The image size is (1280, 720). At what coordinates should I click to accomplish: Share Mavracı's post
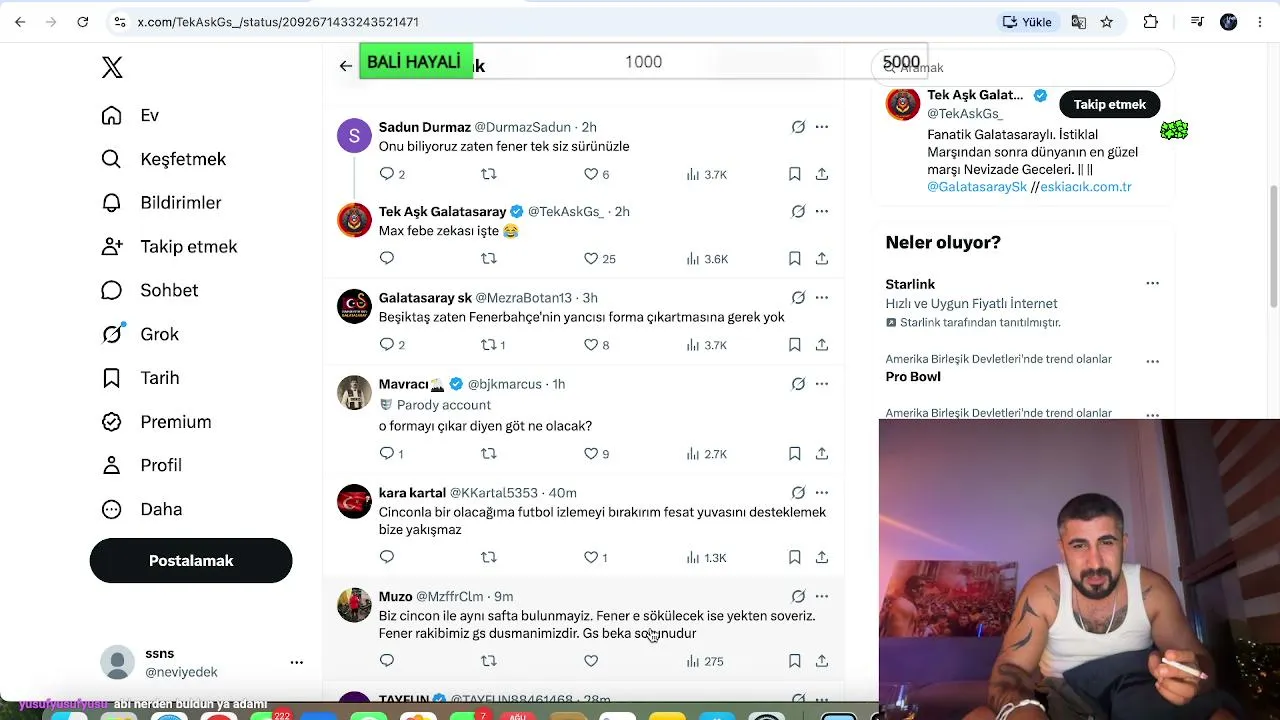(822, 453)
